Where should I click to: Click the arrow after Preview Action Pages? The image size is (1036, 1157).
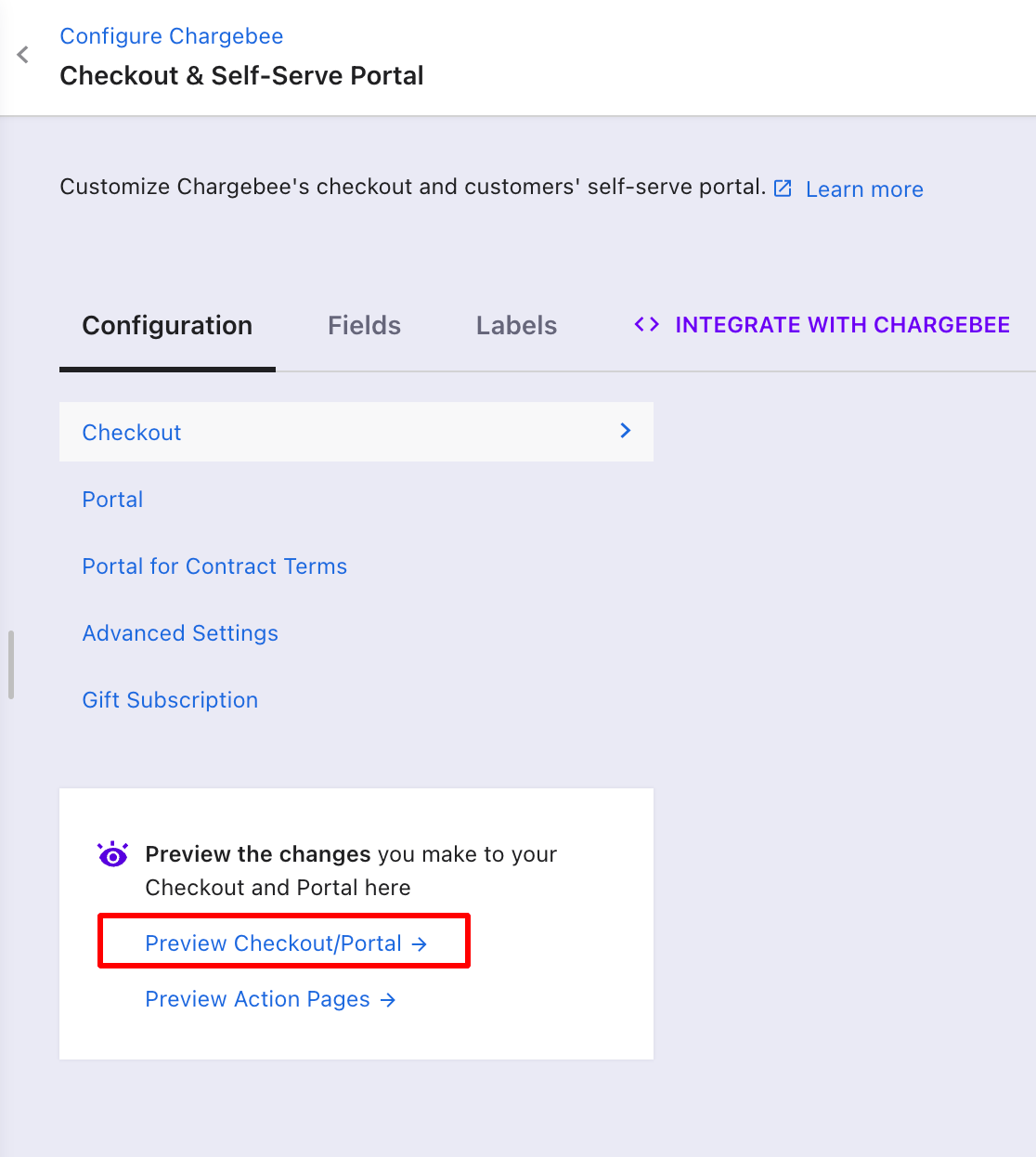point(388,999)
